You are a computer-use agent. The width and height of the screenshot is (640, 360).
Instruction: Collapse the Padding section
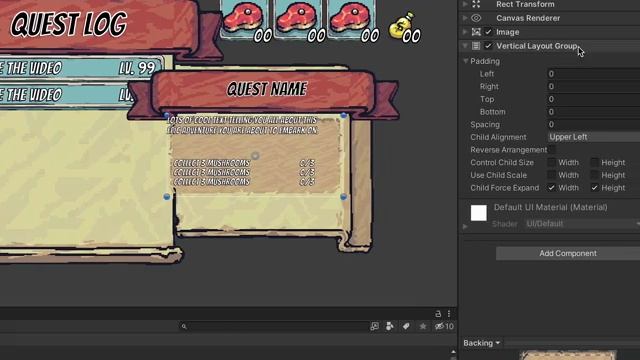coord(466,61)
